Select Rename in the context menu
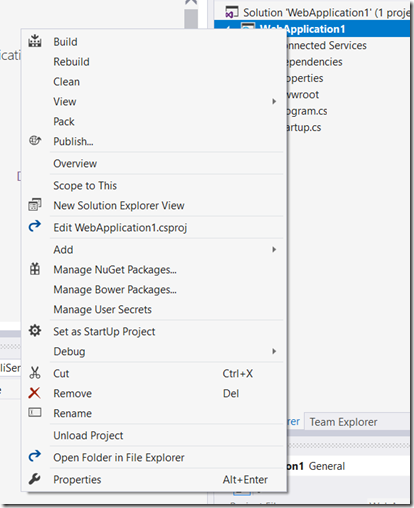Screen dimensions: 414x508 coord(153,414)
